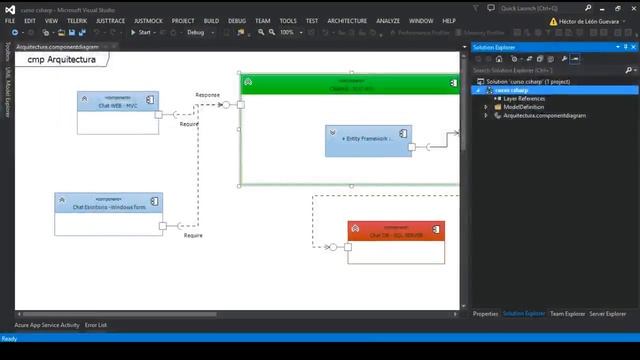Viewport: 640px width, 360px height.
Task: Click the Undo toolbar icon
Action: [x=96, y=32]
